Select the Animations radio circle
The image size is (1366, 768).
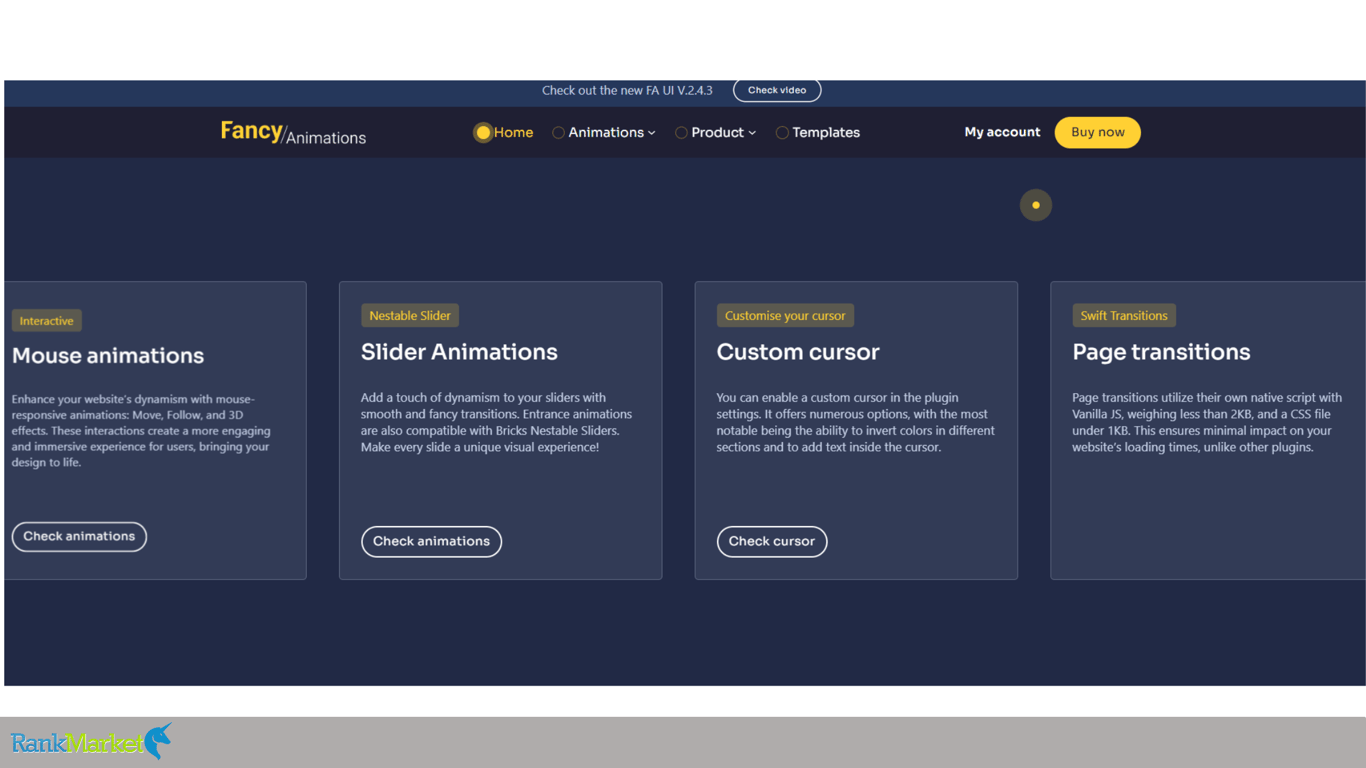coord(558,132)
